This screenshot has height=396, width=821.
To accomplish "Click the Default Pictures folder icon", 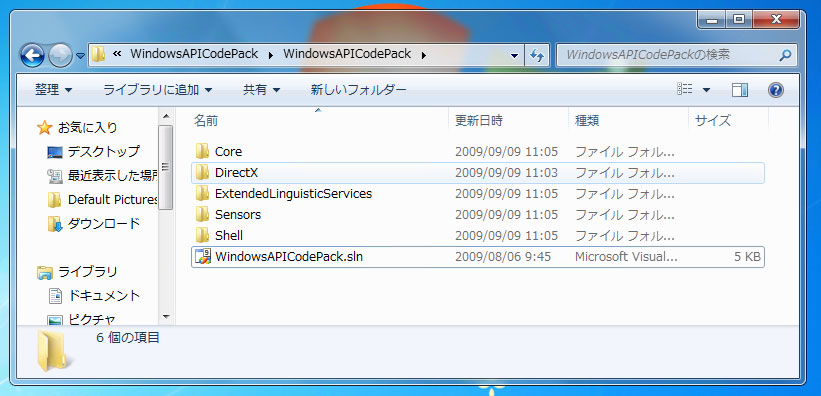I will pos(54,200).
